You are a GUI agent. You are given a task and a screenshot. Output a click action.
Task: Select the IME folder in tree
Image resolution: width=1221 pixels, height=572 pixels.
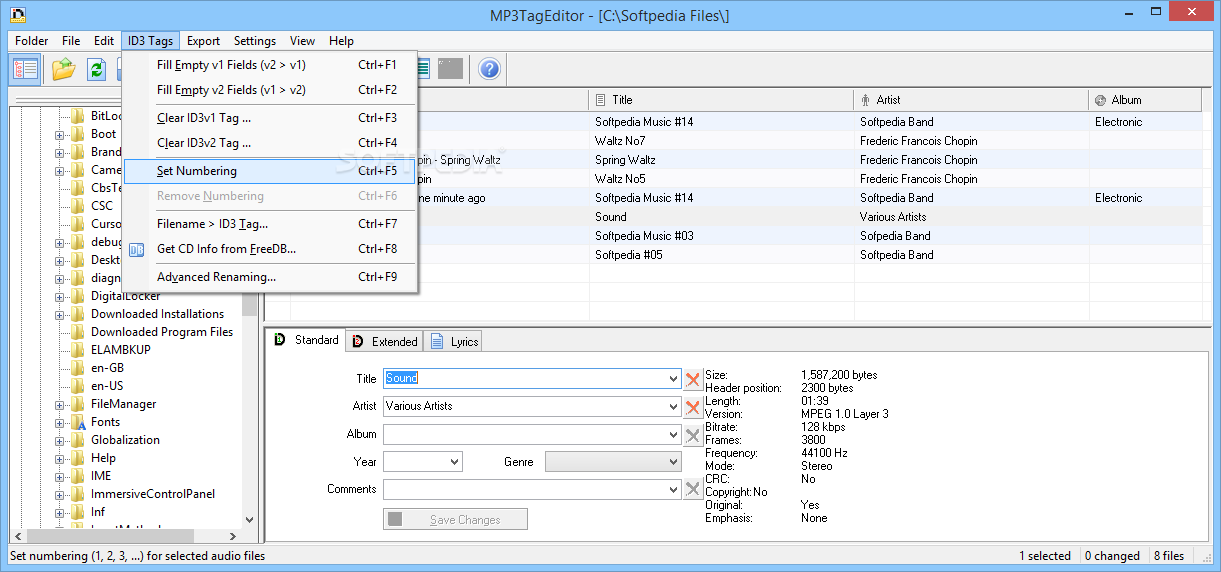coord(101,476)
